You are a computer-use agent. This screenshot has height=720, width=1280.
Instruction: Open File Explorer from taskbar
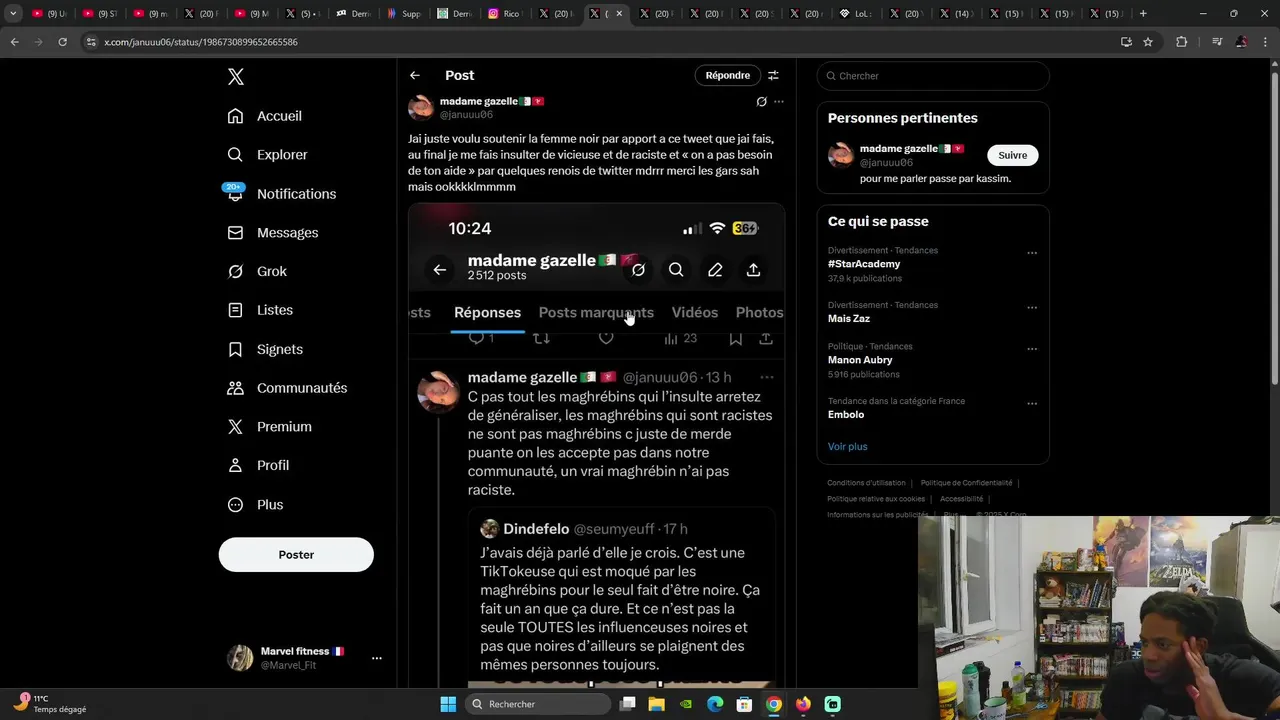click(657, 704)
